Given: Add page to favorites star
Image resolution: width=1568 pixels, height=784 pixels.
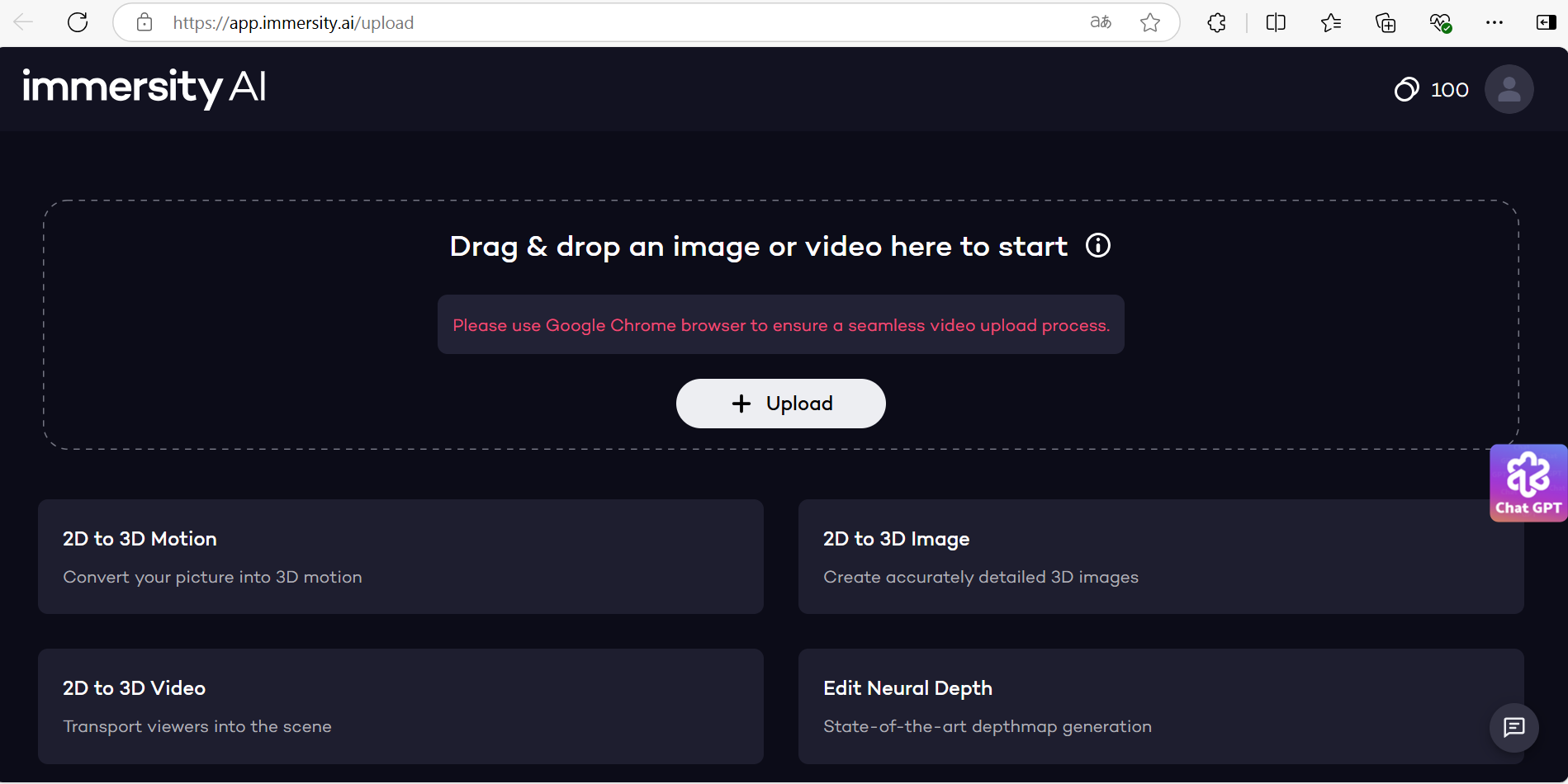Looking at the screenshot, I should 1150,22.
